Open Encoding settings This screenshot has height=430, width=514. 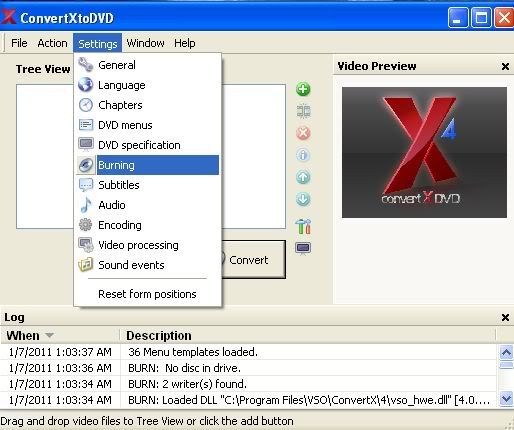148,225
